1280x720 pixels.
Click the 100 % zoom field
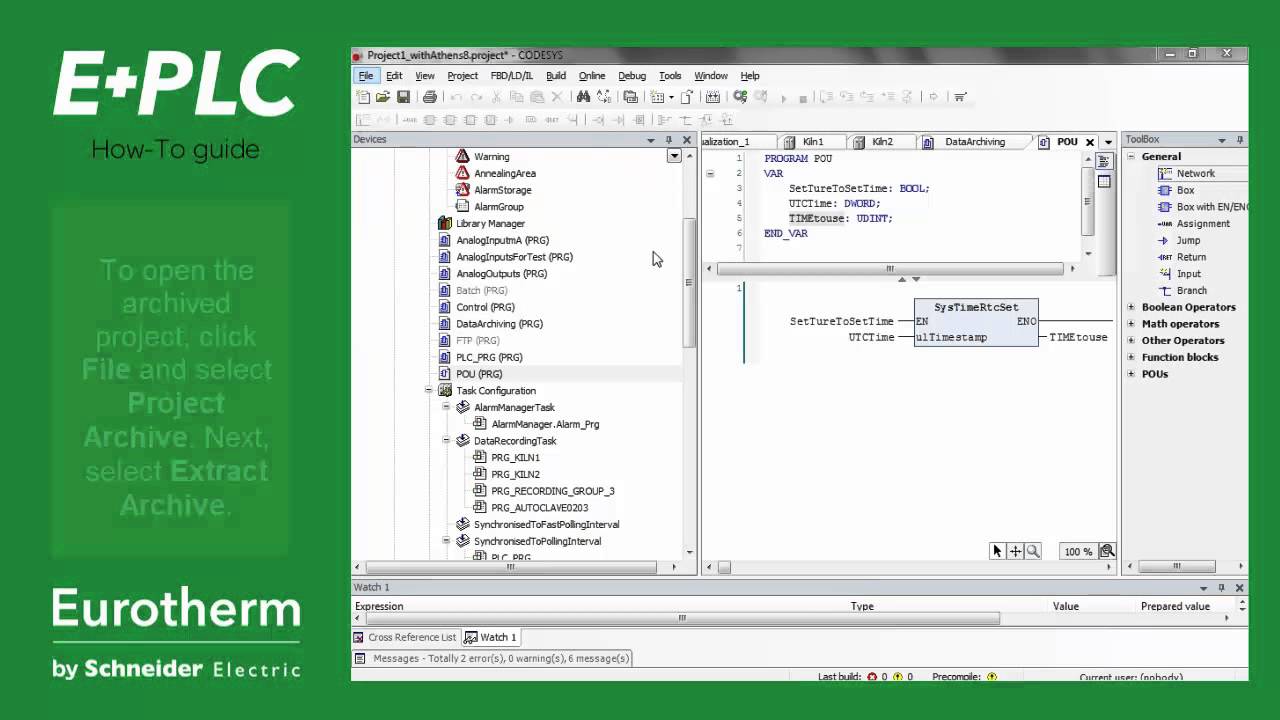(x=1078, y=552)
